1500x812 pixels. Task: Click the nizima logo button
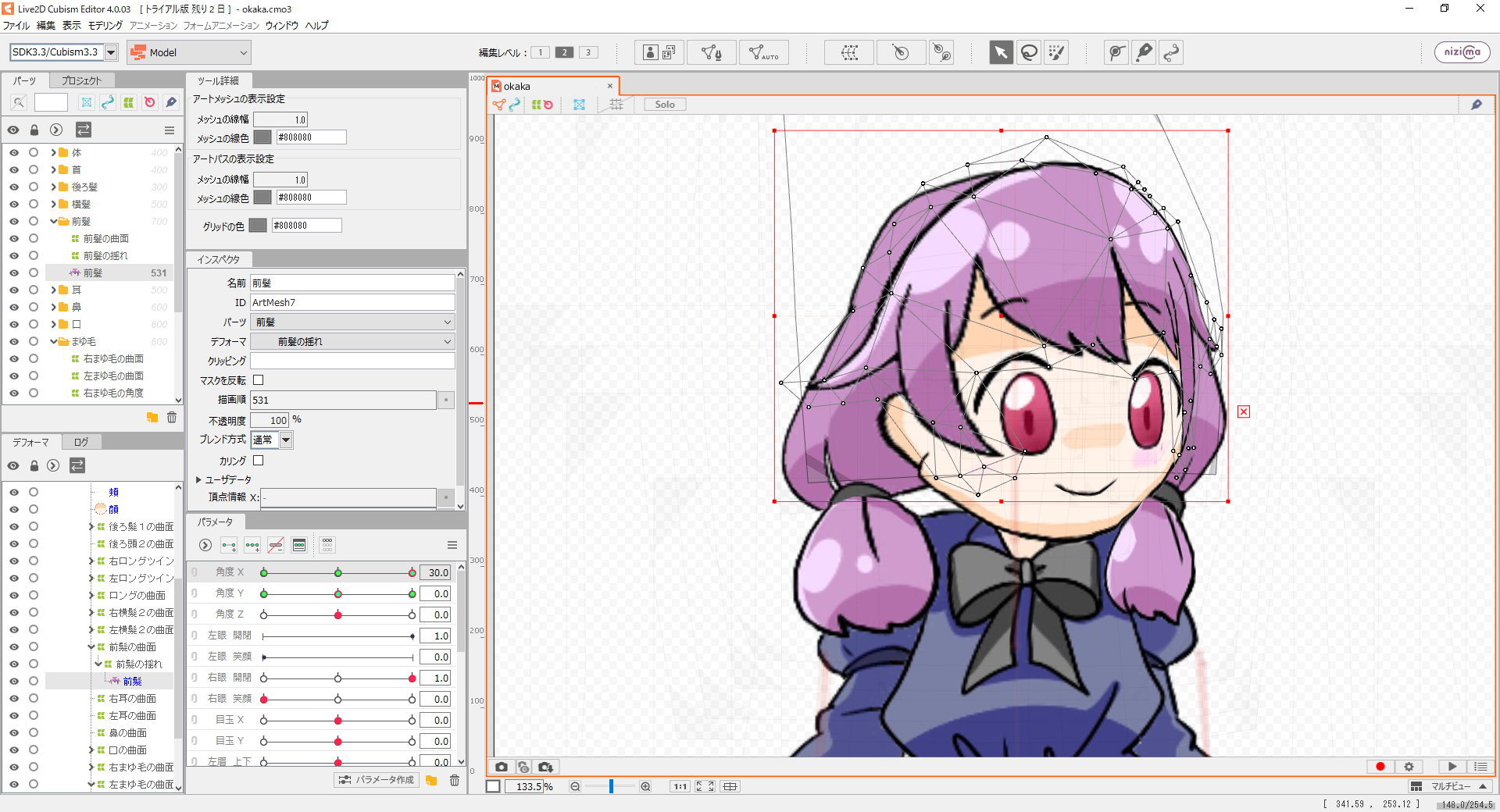1462,52
